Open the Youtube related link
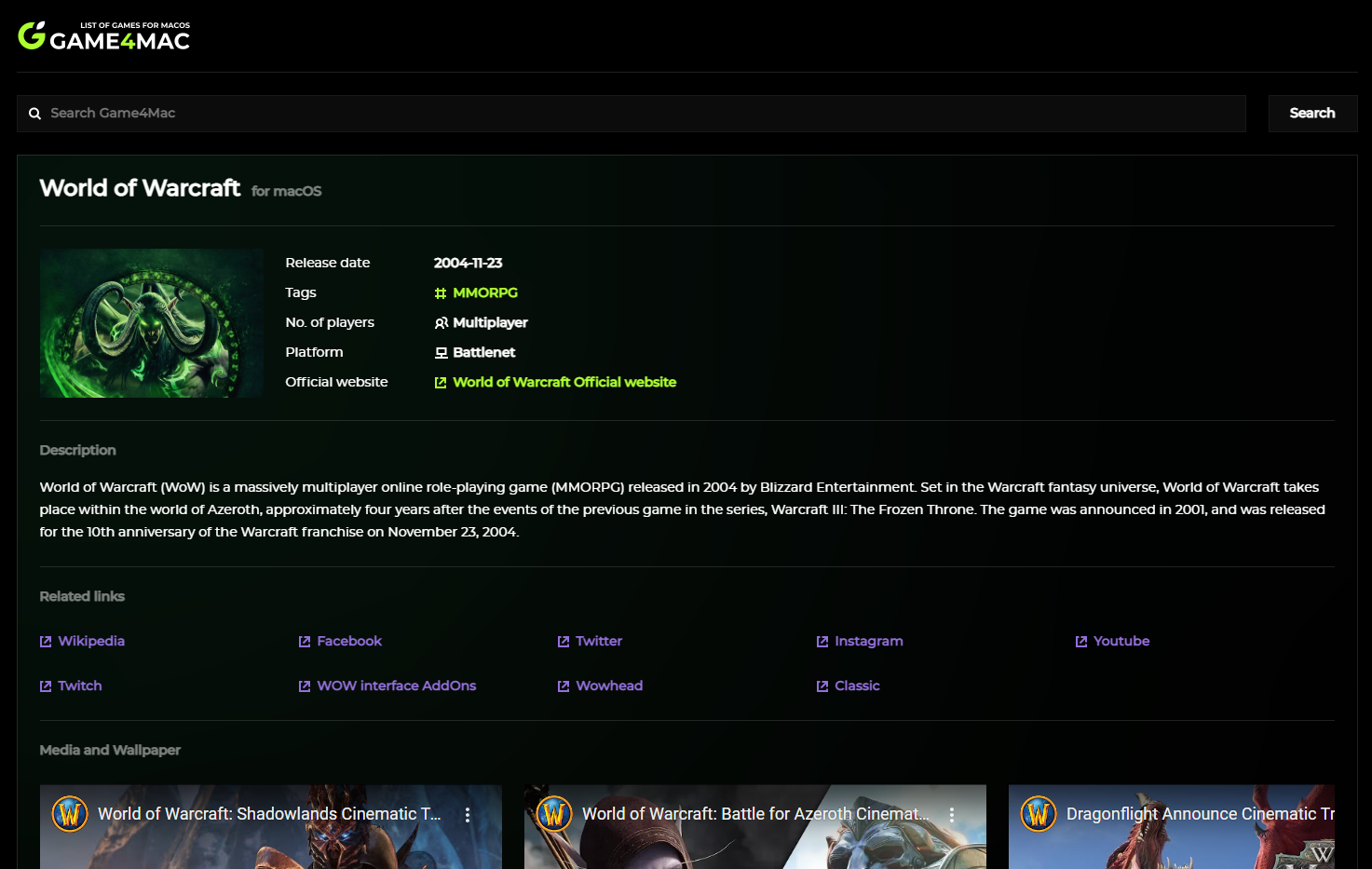The image size is (1372, 869). 1121,641
